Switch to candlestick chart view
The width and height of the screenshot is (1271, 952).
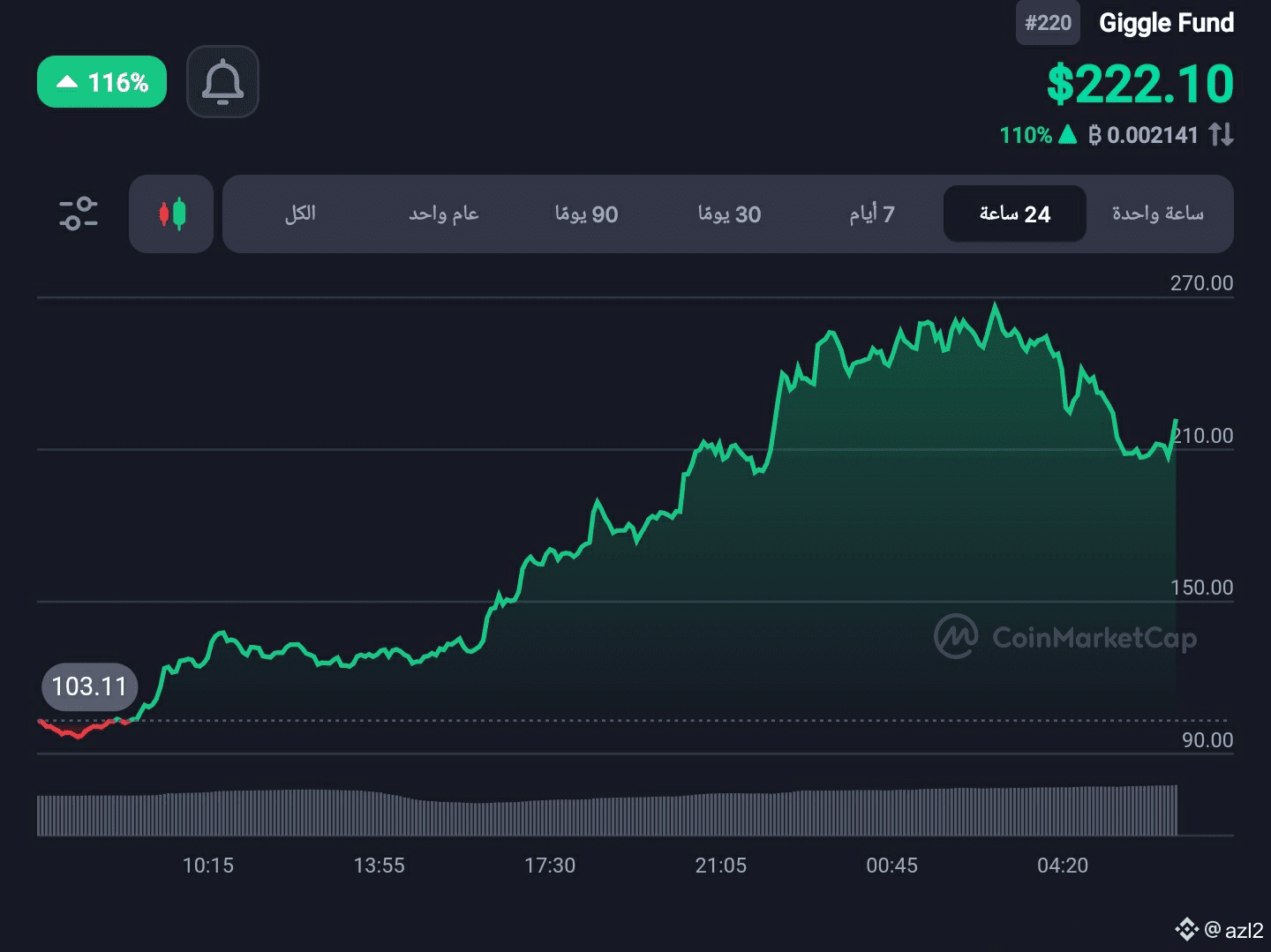(x=171, y=214)
